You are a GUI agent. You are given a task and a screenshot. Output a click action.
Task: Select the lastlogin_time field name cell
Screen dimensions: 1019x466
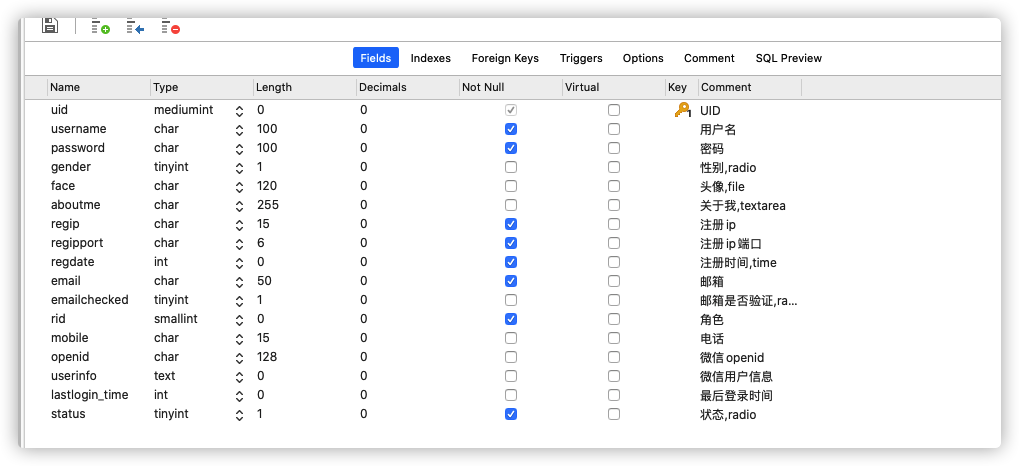click(90, 395)
